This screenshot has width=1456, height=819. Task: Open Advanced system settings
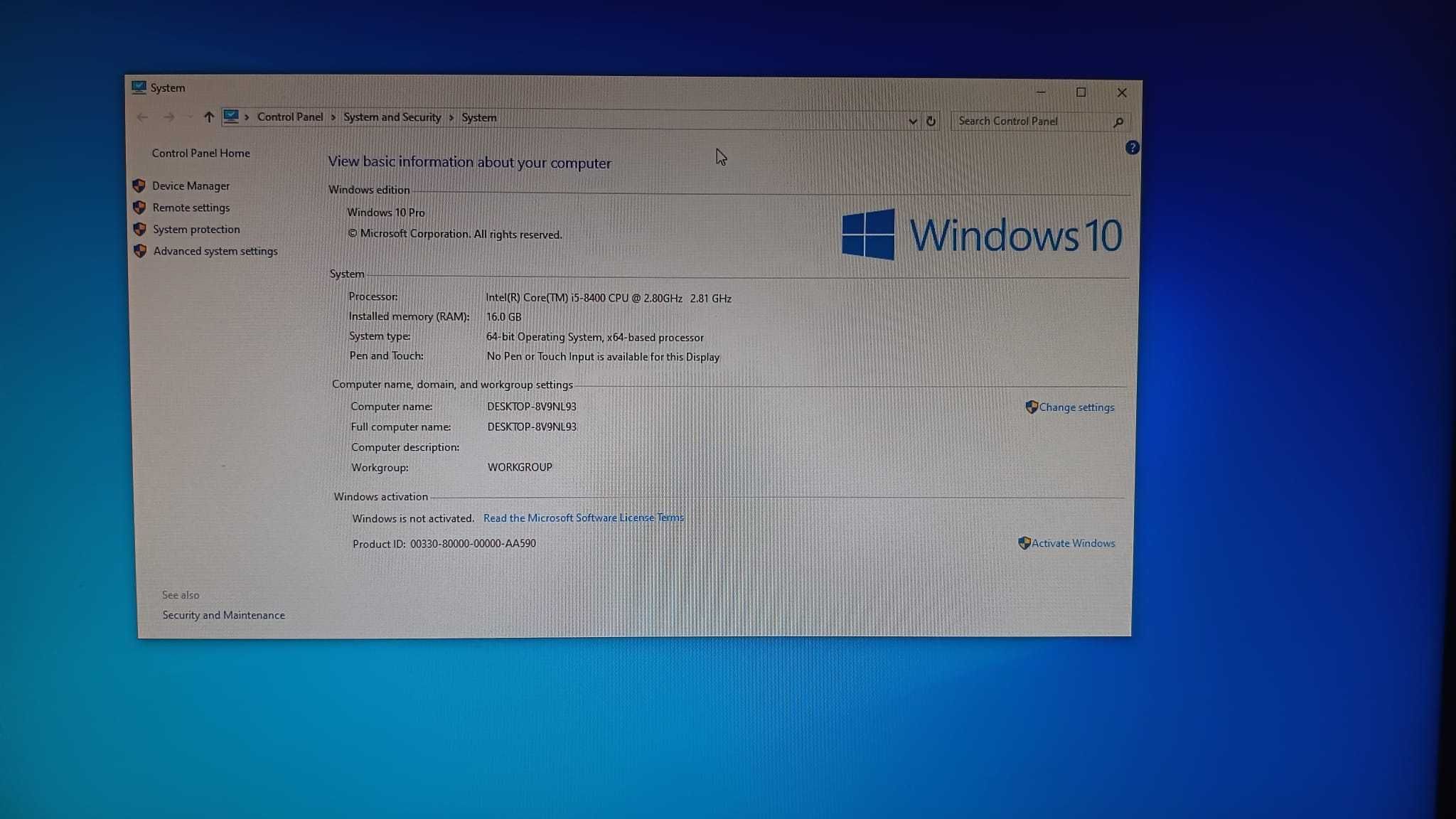tap(215, 250)
